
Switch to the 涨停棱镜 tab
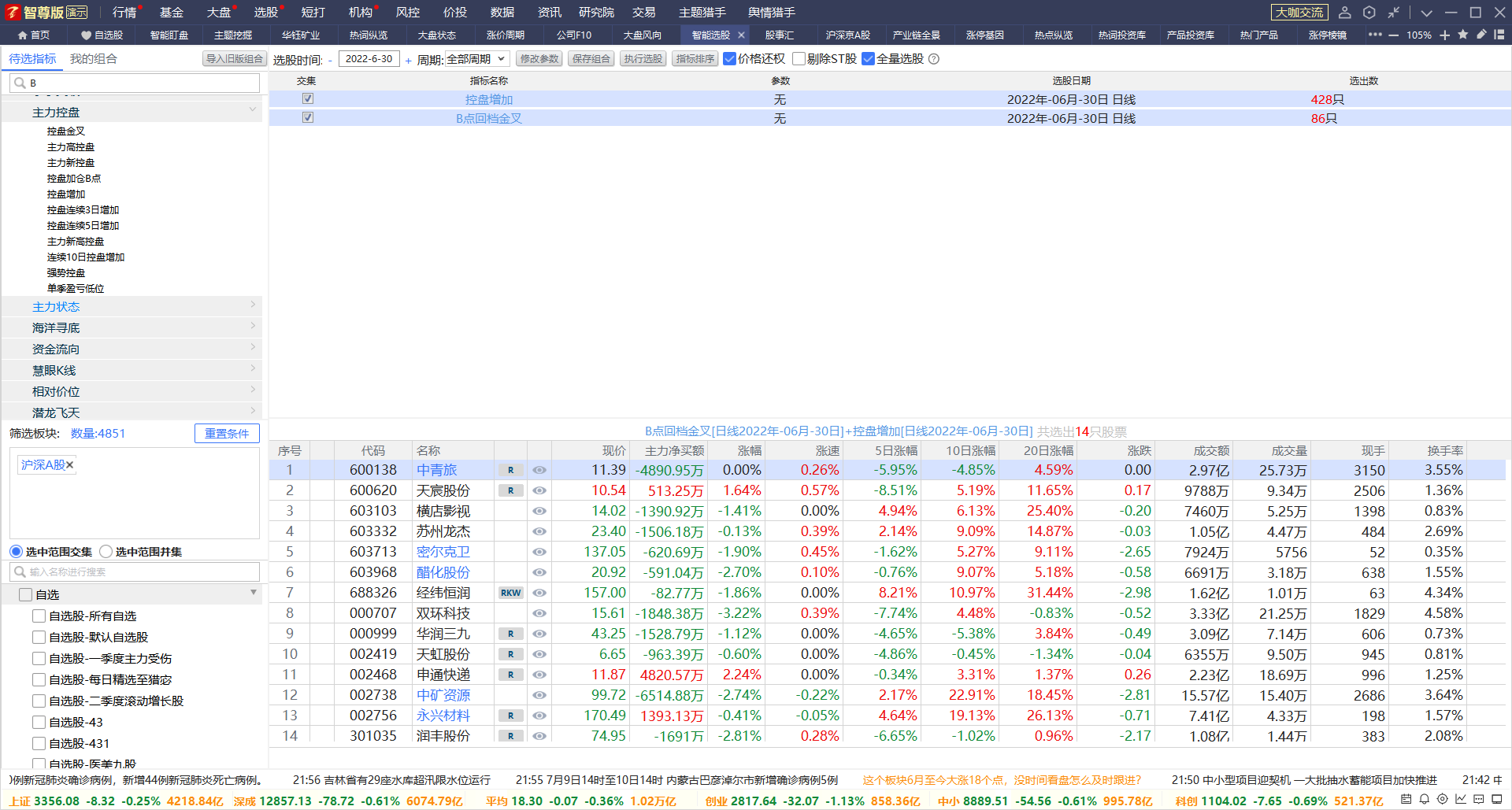coord(1328,35)
